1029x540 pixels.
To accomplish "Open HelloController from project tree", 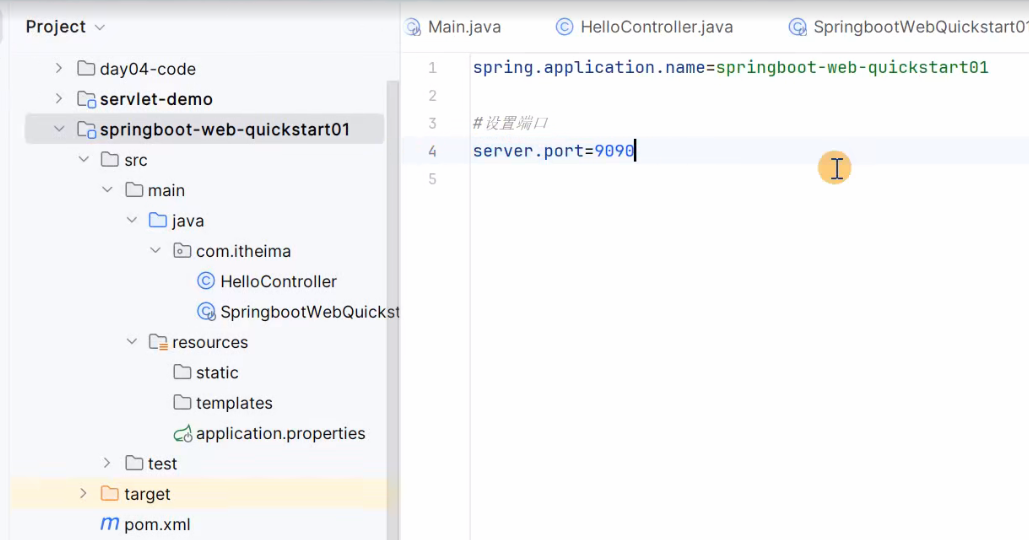I will (278, 281).
